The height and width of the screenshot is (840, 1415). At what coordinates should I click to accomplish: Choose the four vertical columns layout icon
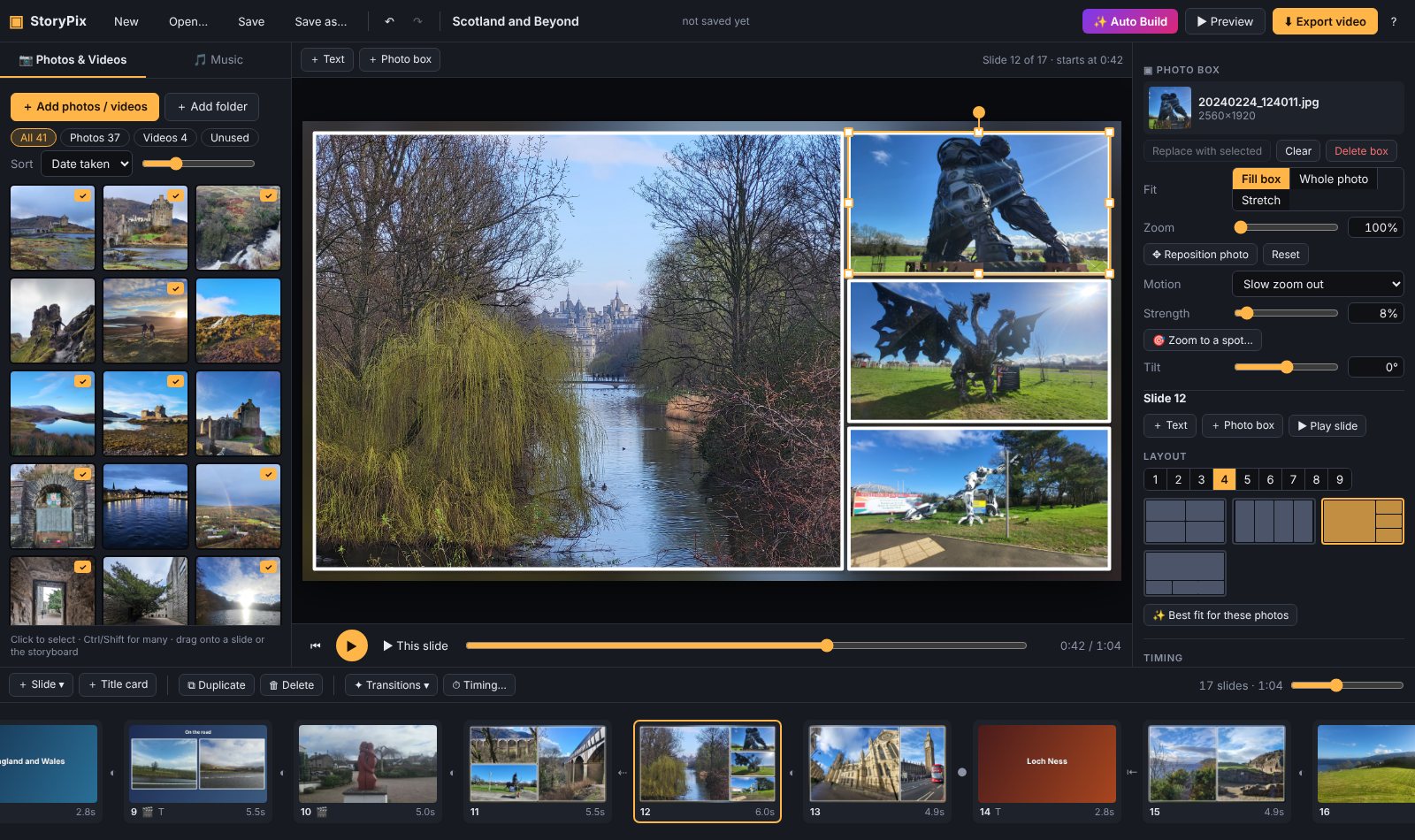(1273, 521)
